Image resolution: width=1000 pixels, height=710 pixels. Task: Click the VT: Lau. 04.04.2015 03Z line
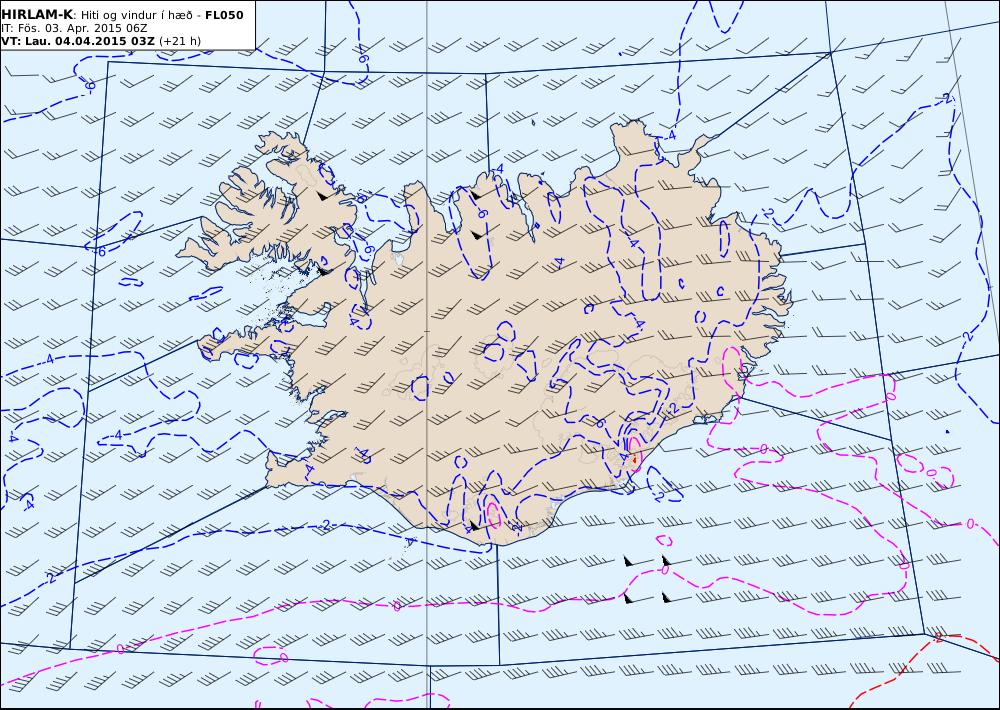pyautogui.click(x=78, y=41)
